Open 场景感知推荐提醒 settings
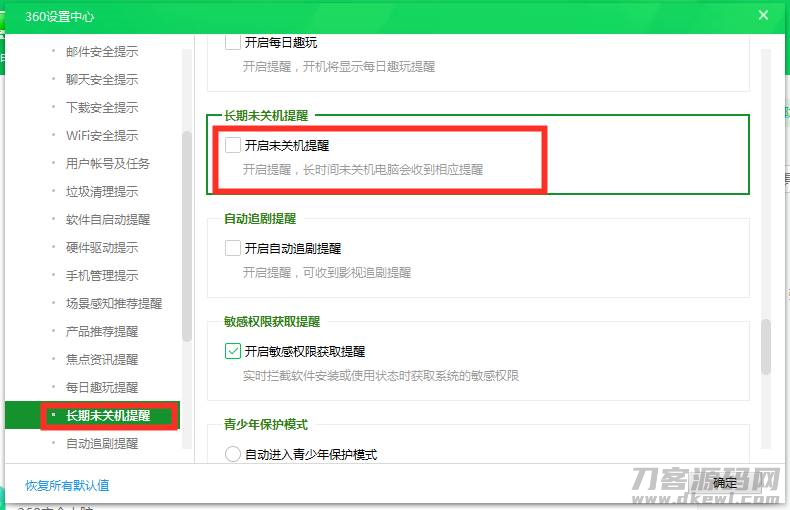 click(114, 303)
